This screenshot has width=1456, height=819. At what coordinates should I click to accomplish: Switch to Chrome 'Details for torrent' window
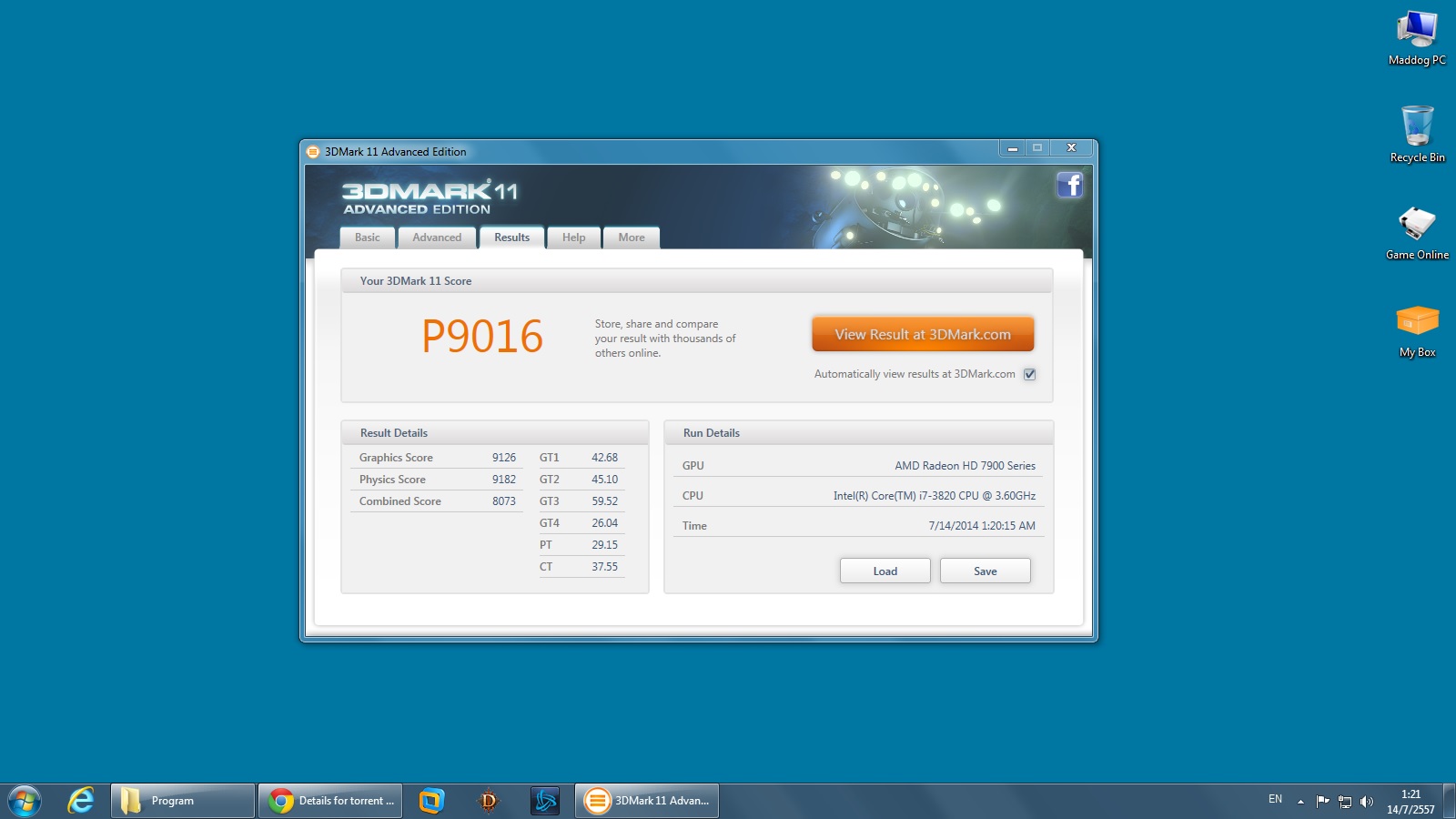[x=329, y=801]
